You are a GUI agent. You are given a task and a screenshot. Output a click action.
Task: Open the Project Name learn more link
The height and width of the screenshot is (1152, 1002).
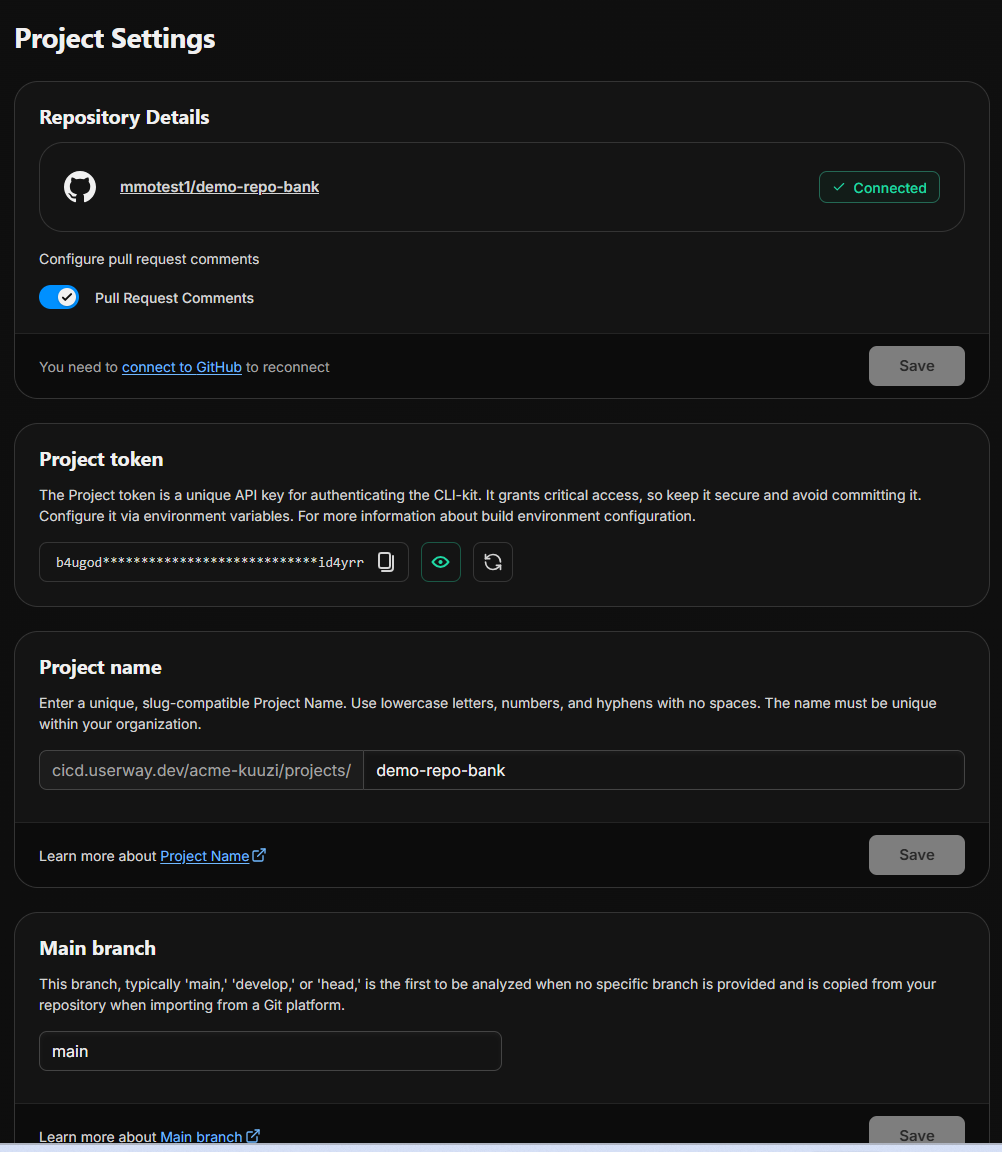(x=204, y=856)
